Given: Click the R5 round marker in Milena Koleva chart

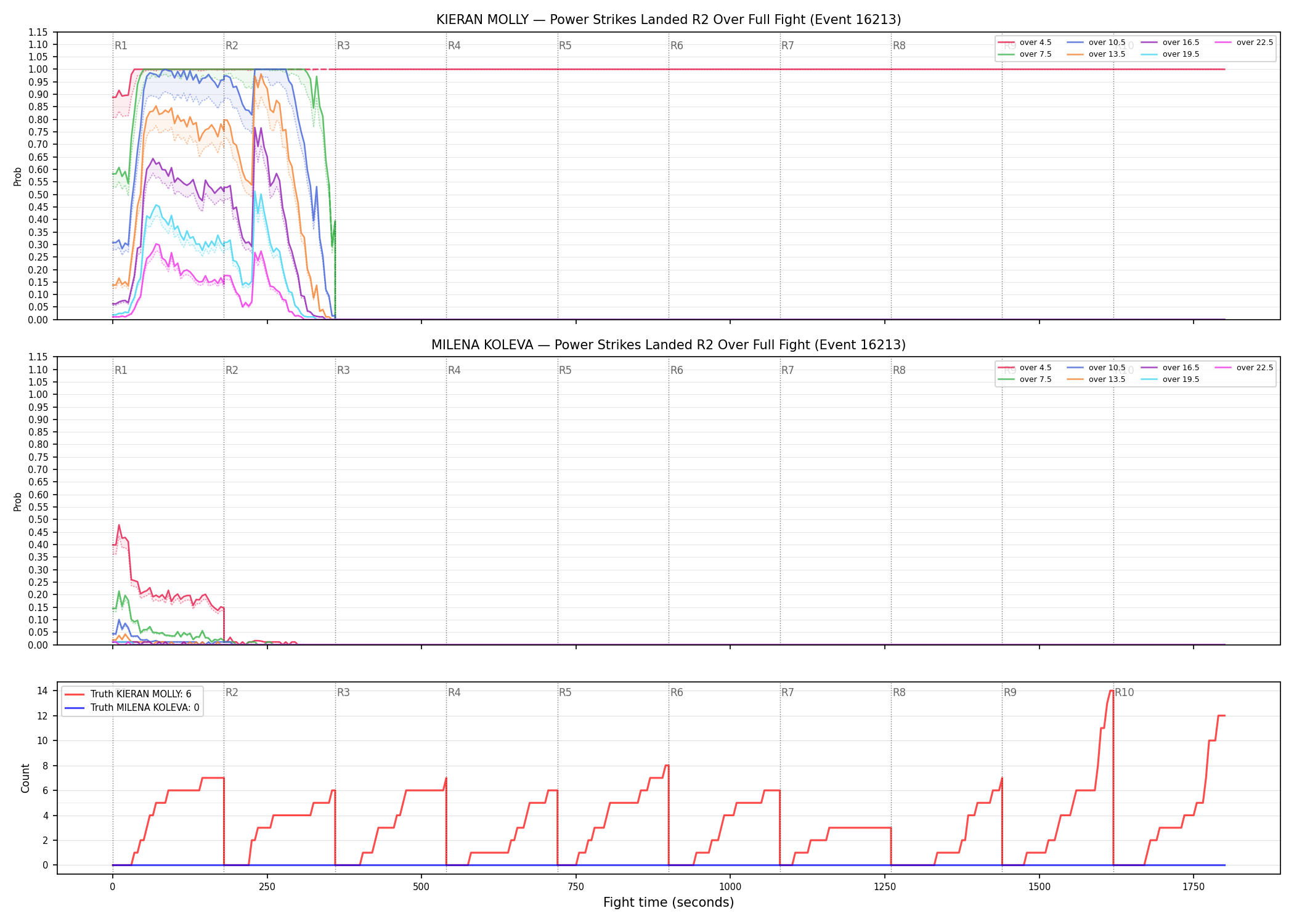Looking at the screenshot, I should [565, 370].
